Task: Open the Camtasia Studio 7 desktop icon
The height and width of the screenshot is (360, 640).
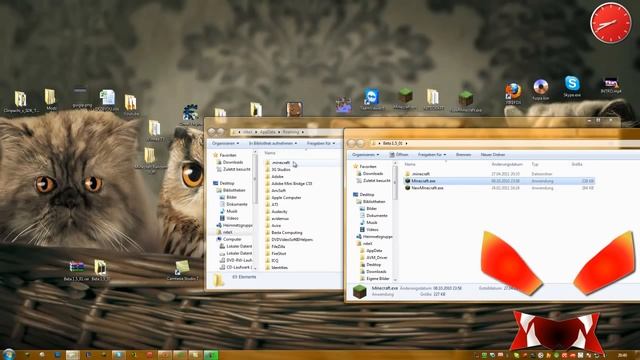Action: click(182, 270)
